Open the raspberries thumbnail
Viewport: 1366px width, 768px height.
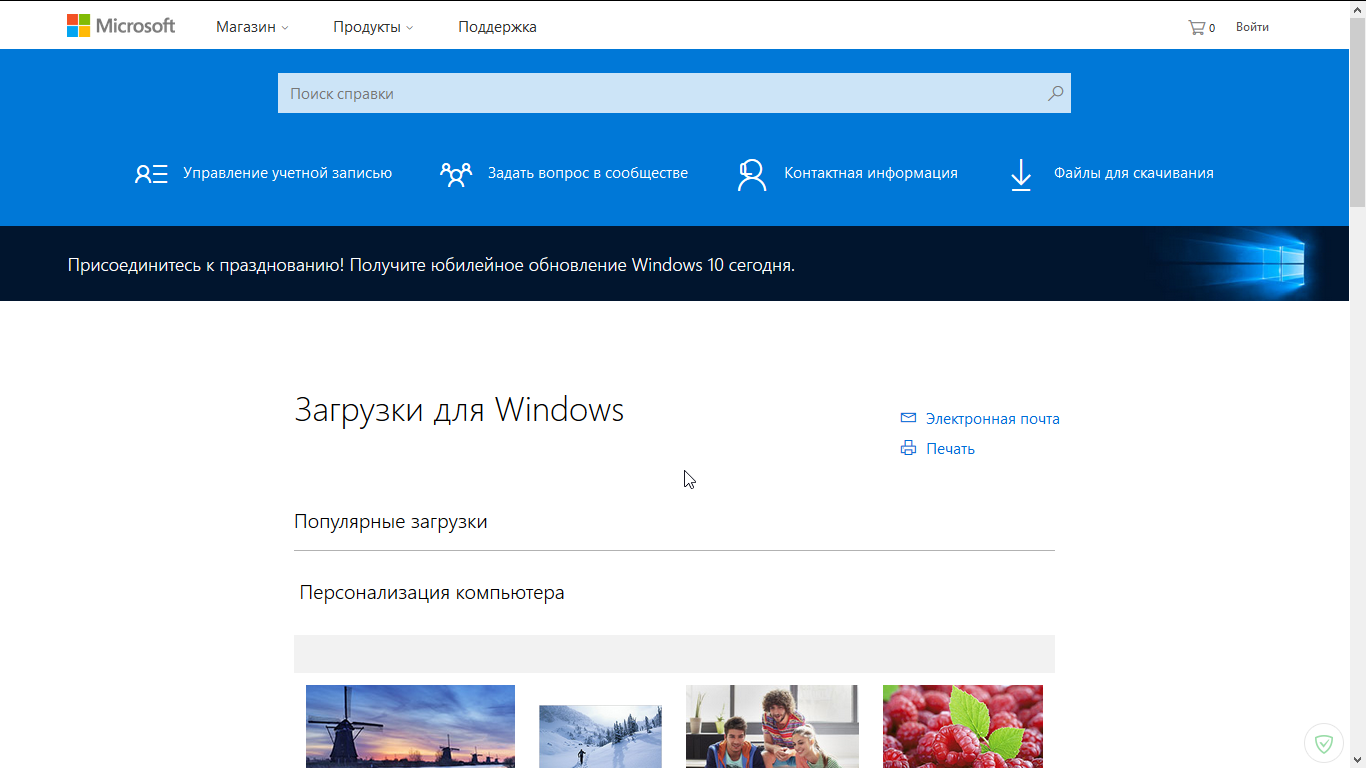[963, 726]
